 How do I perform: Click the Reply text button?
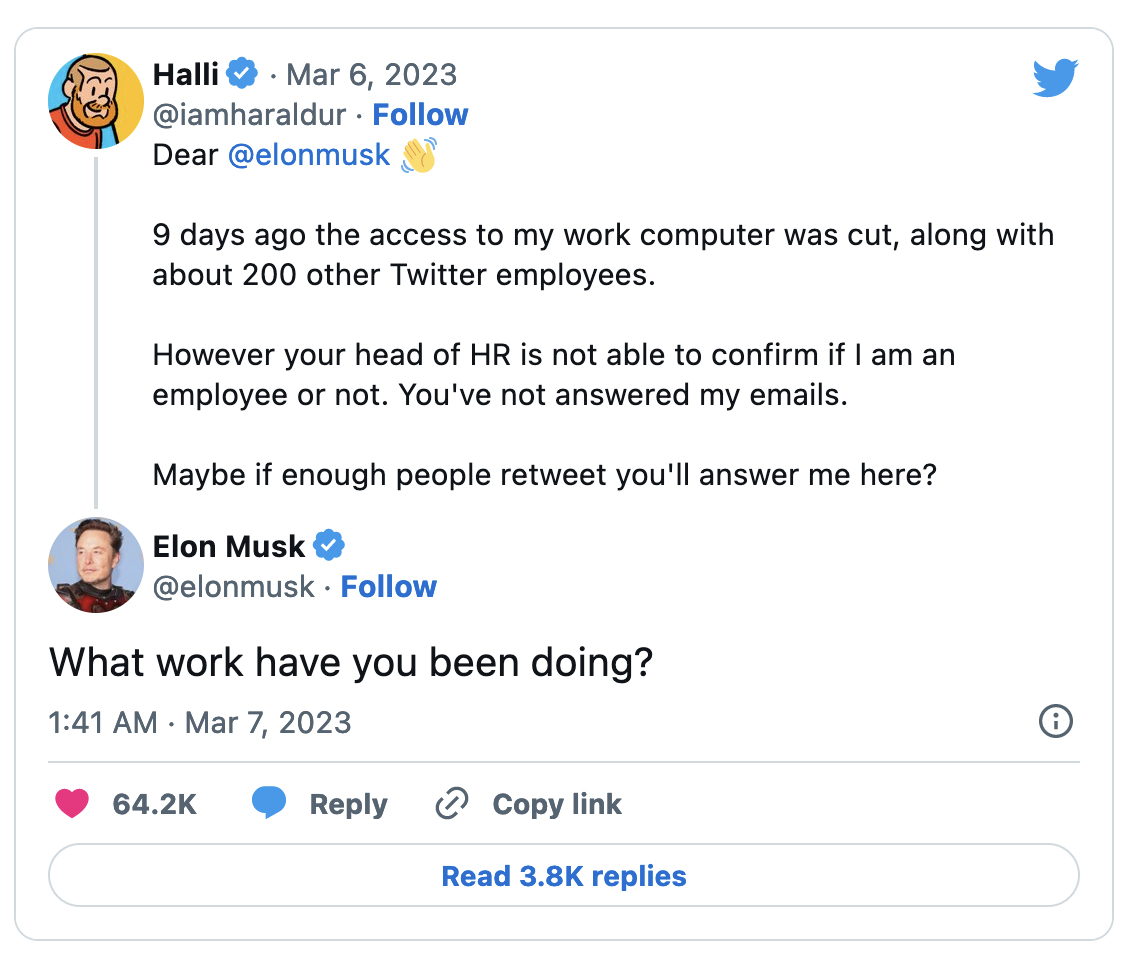pyautogui.click(x=348, y=804)
